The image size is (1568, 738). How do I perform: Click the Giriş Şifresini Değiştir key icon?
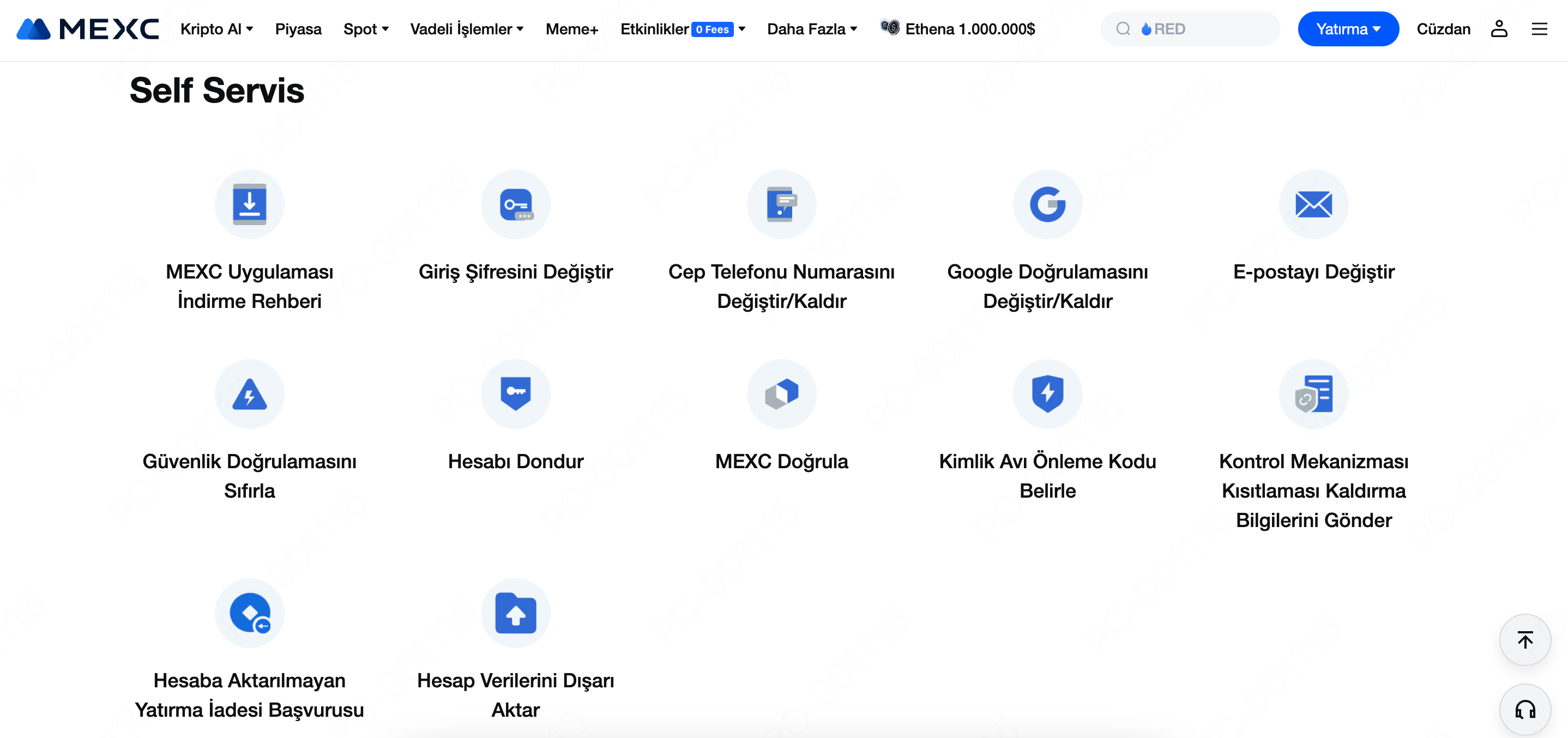pos(516,204)
